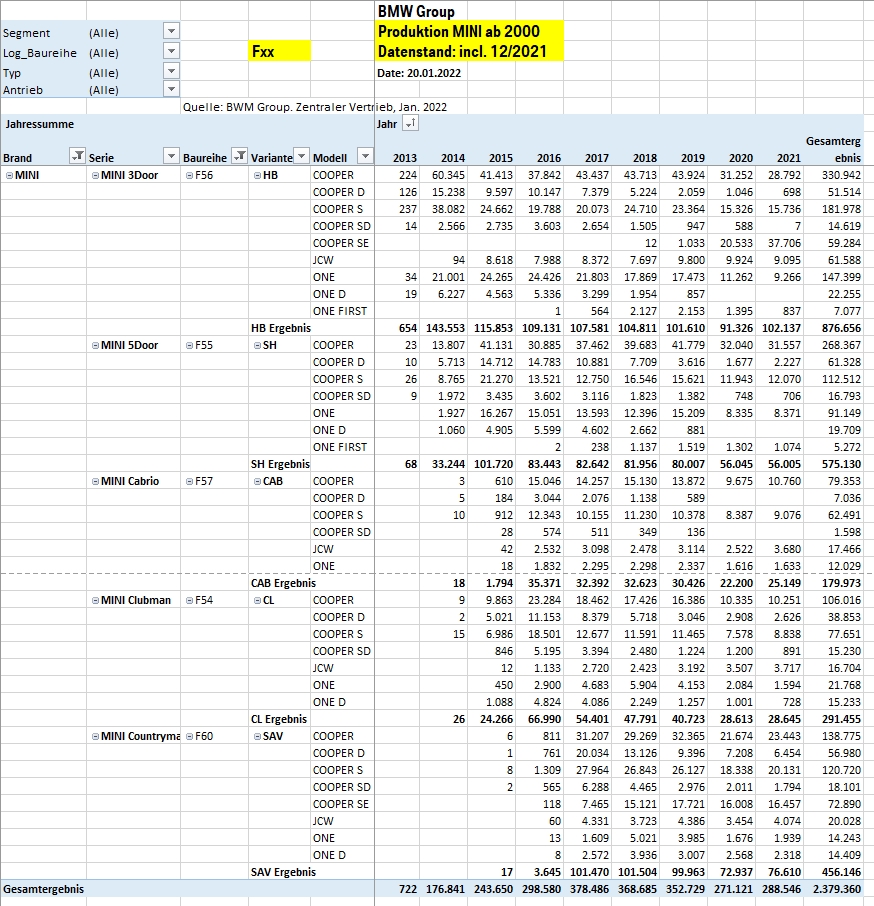Screen dimensions: 874x906
Task: Open the Baureihe column filter button
Action: (x=239, y=156)
